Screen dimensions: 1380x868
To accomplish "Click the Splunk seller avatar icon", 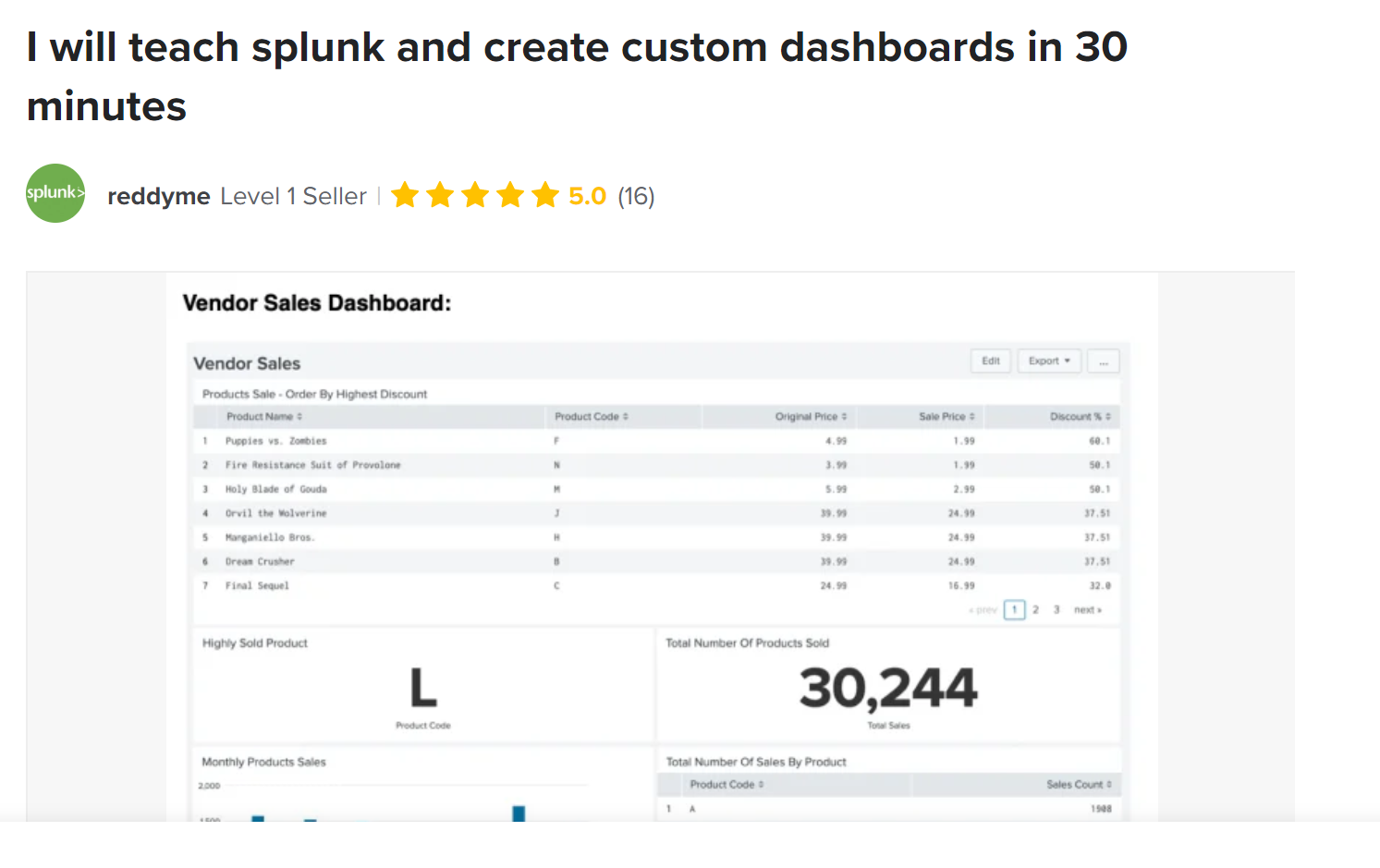I will pyautogui.click(x=55, y=193).
